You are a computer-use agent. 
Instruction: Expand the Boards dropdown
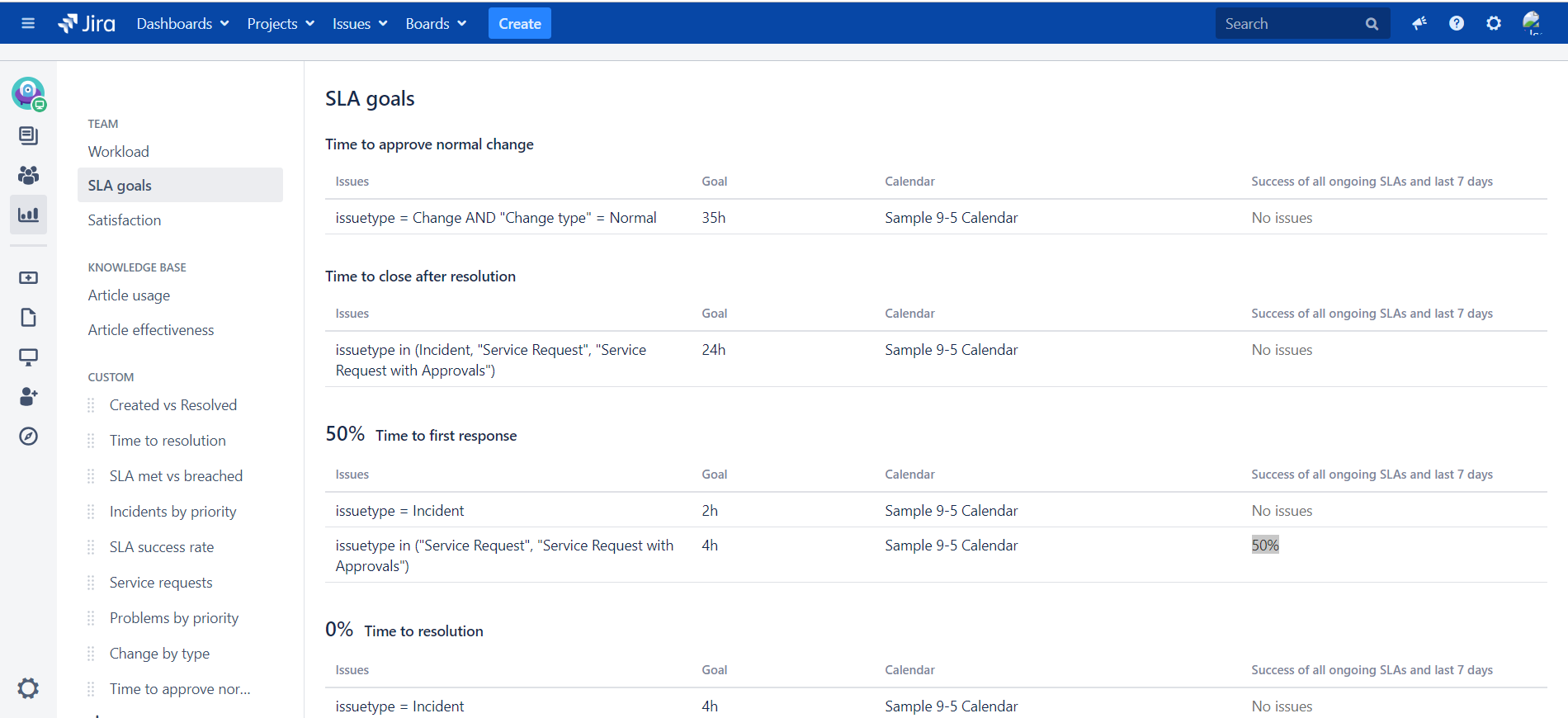(x=436, y=24)
